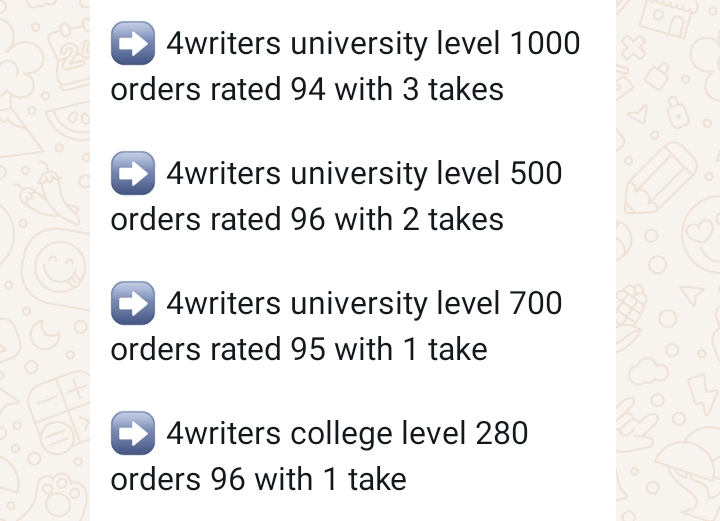
Task: Click the pencil doodle in right wallpaper
Action: click(660, 180)
